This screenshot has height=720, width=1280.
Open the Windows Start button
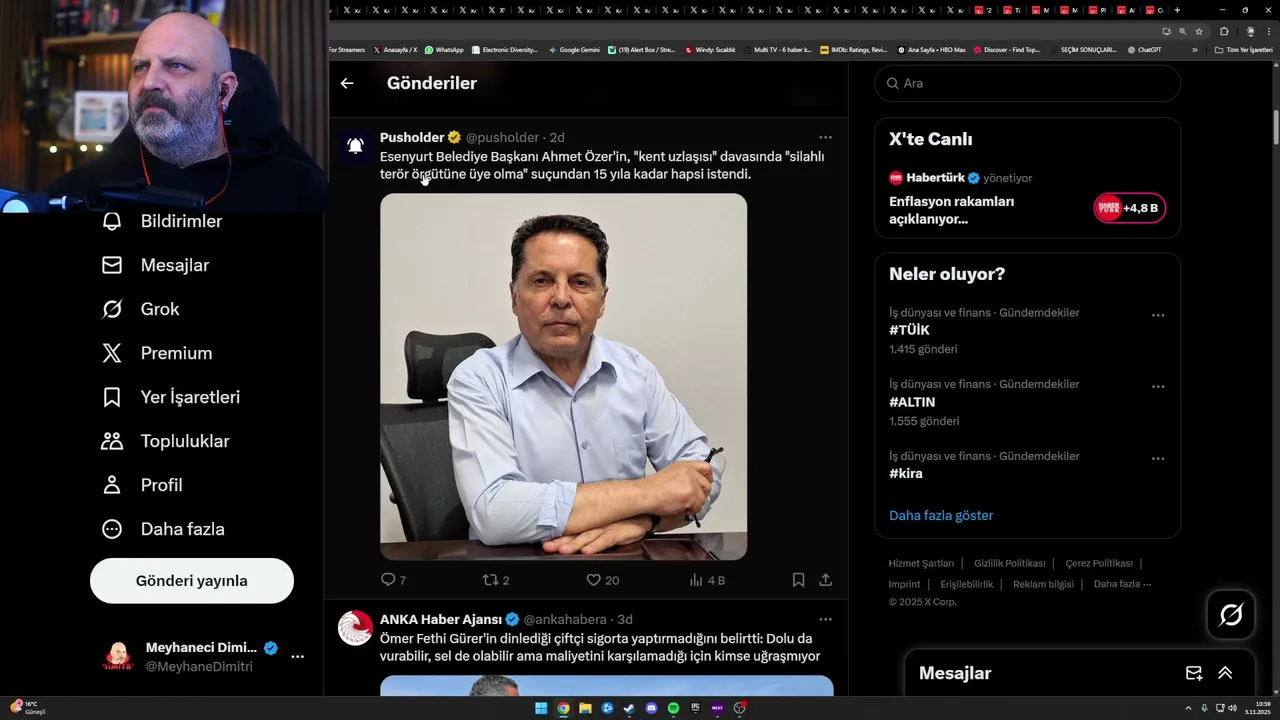point(541,708)
